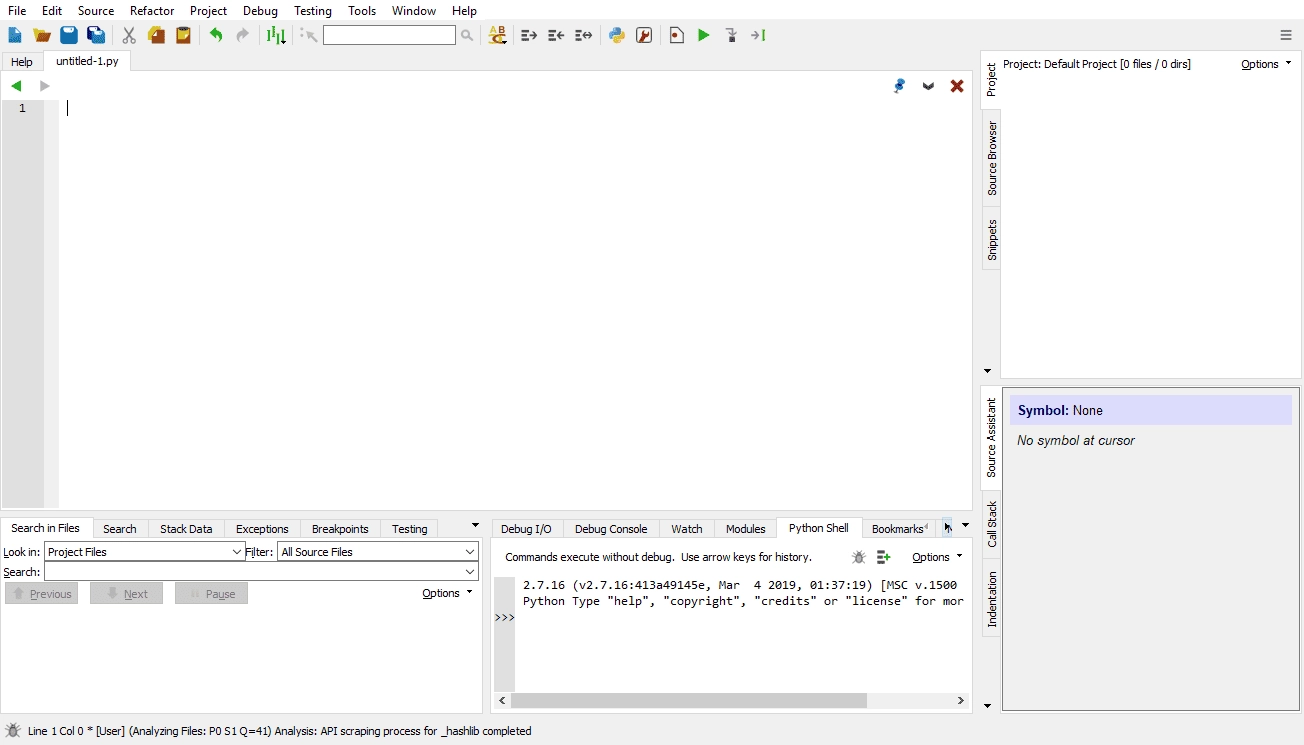
Task: Open preferences with the wrench icon
Action: coord(644,35)
